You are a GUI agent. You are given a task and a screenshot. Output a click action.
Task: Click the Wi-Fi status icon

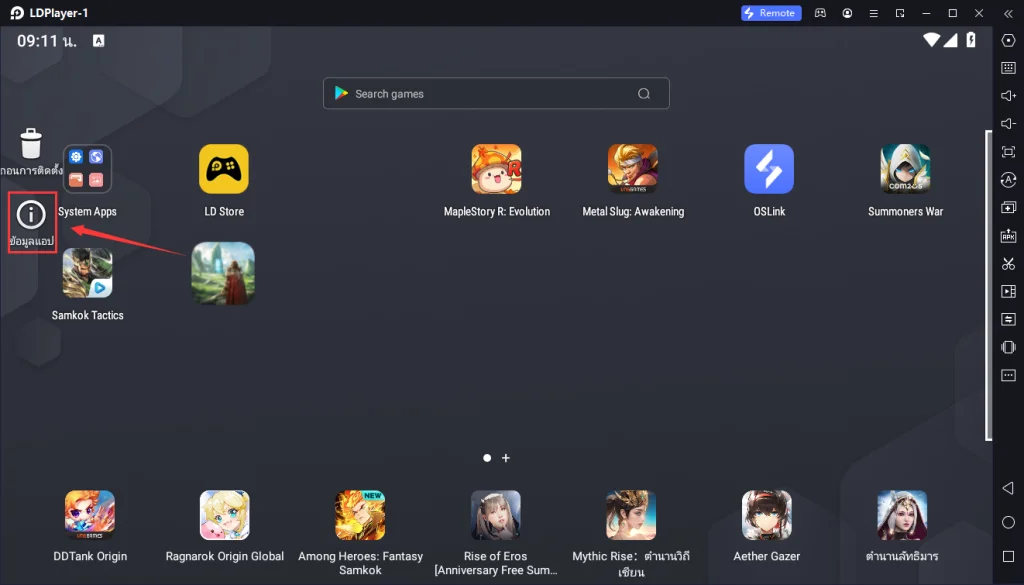click(931, 40)
